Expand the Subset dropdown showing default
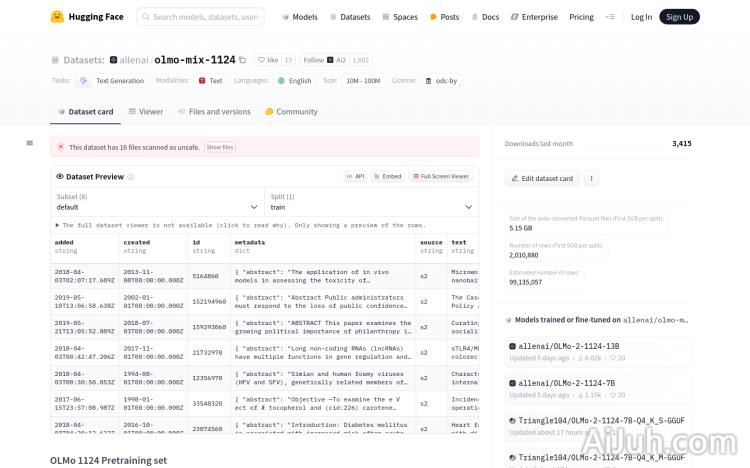 click(x=155, y=202)
